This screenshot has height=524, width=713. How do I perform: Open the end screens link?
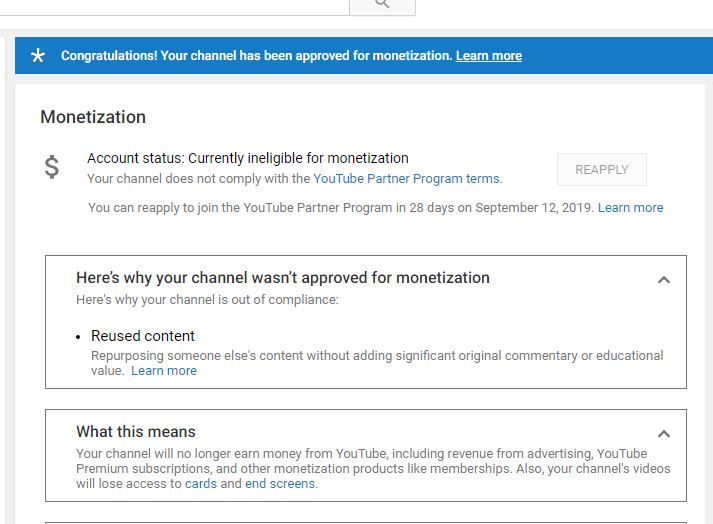280,484
